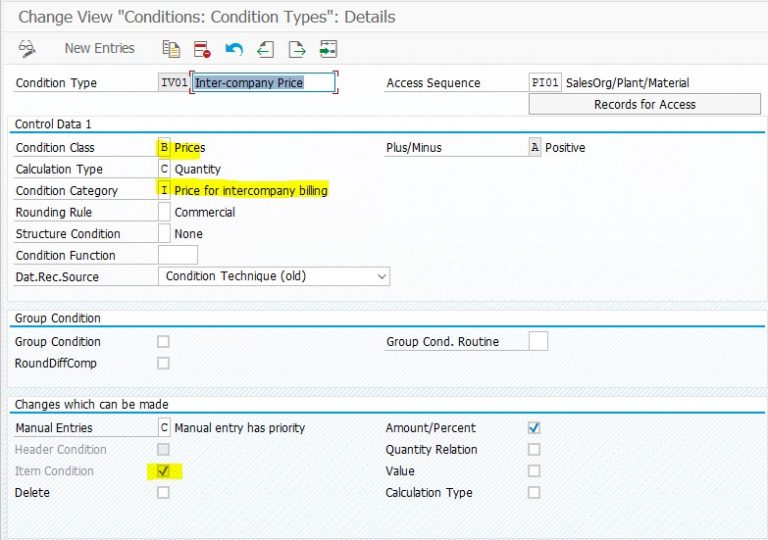Viewport: 768px width, 540px height.
Task: Uncheck the Amount/Percent checkbox
Action: click(534, 428)
